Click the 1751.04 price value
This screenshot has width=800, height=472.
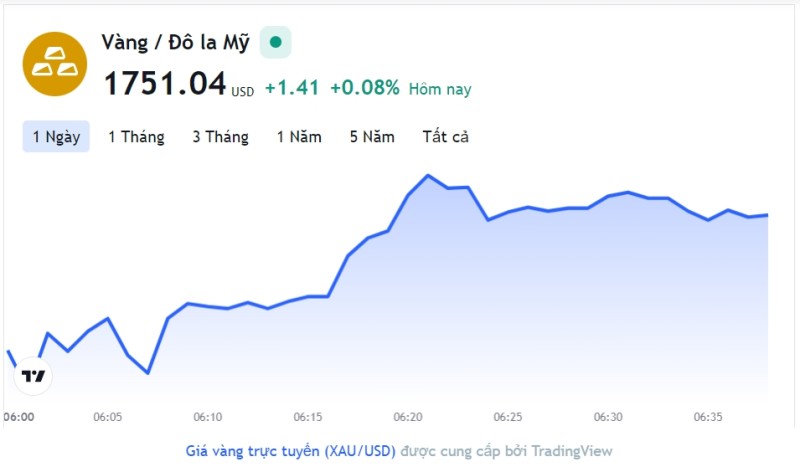[x=165, y=83]
